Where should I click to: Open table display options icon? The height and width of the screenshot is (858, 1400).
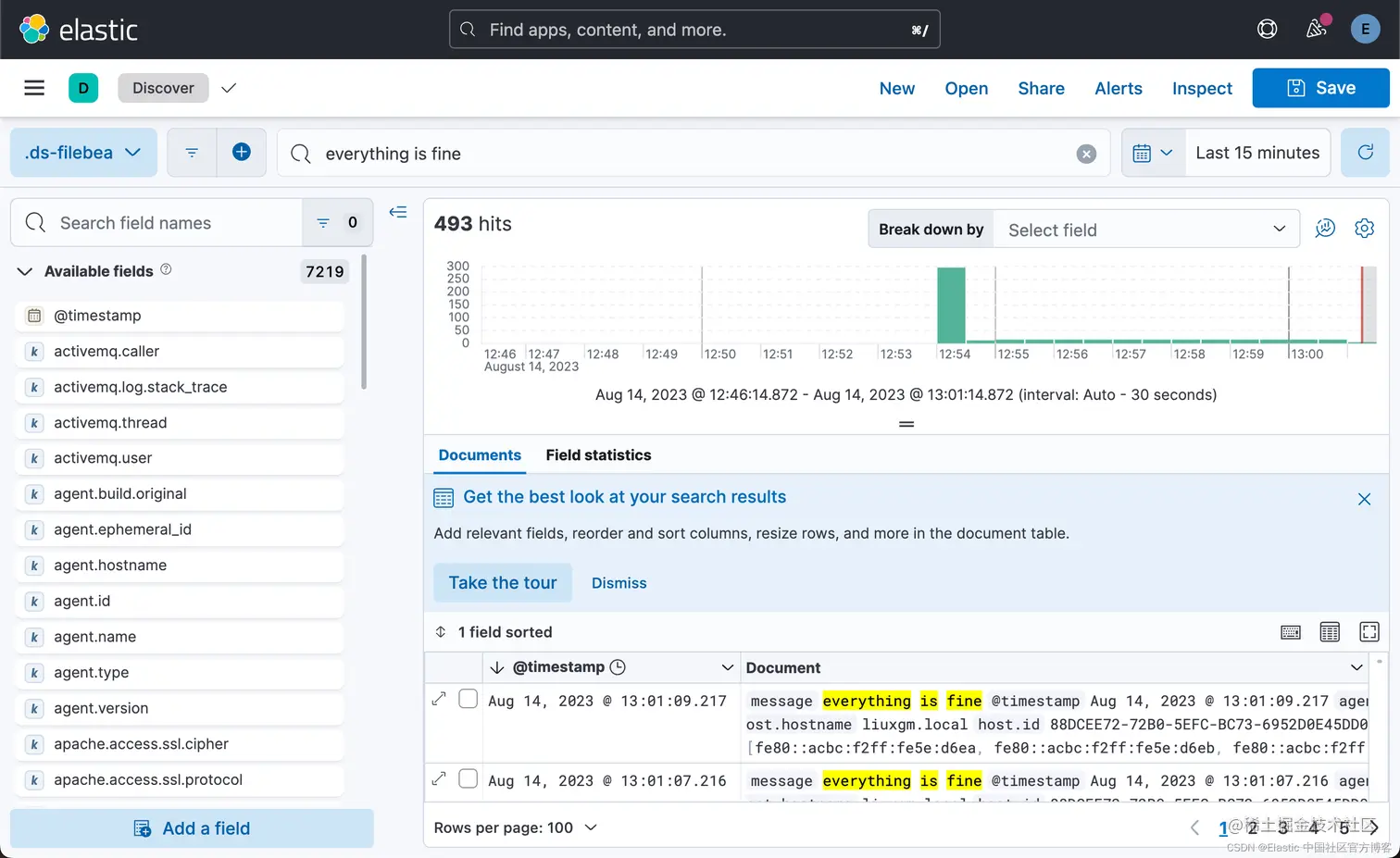click(1330, 632)
